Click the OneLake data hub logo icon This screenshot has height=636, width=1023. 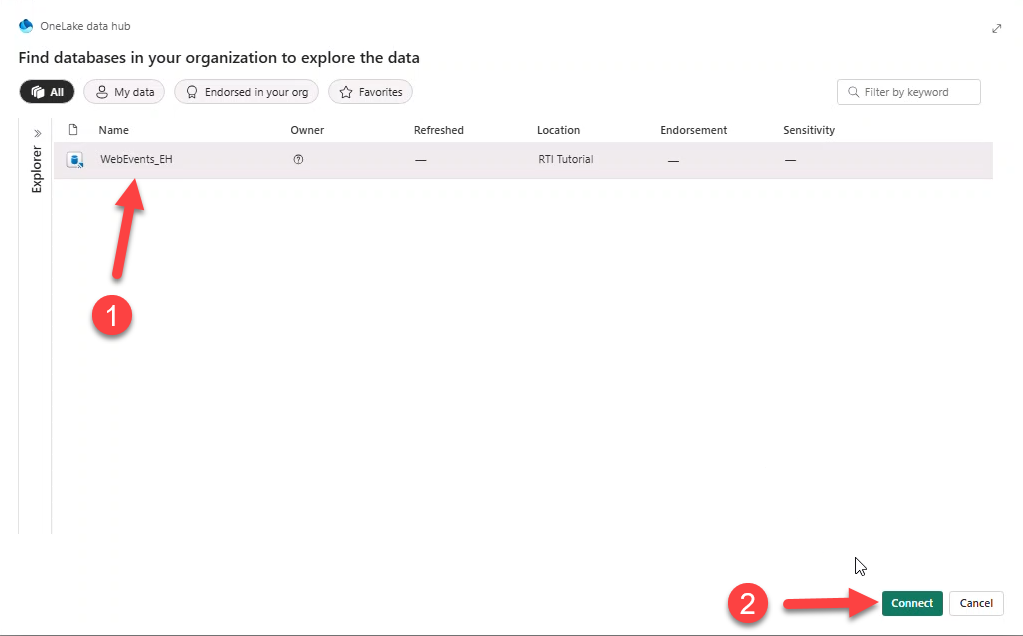tap(26, 26)
